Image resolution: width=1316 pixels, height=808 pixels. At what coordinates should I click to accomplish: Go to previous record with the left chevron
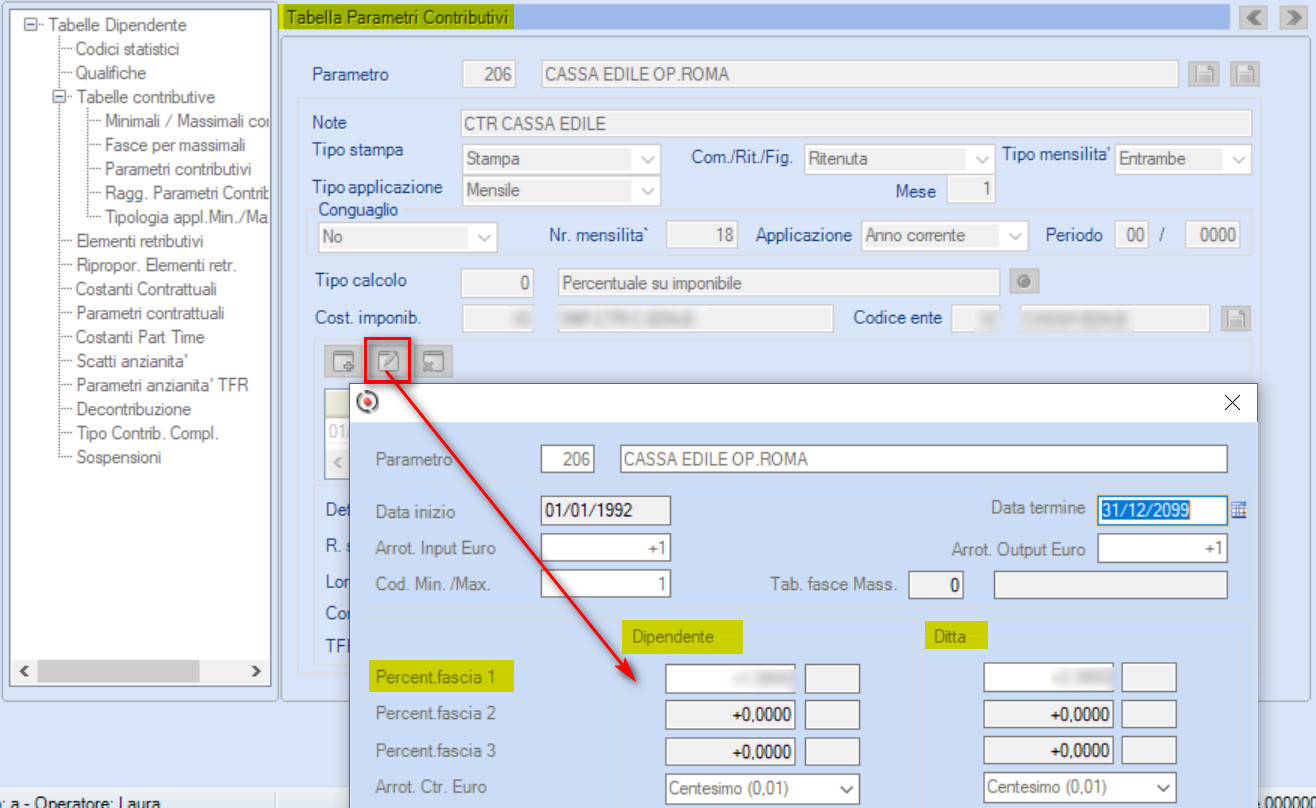1254,17
